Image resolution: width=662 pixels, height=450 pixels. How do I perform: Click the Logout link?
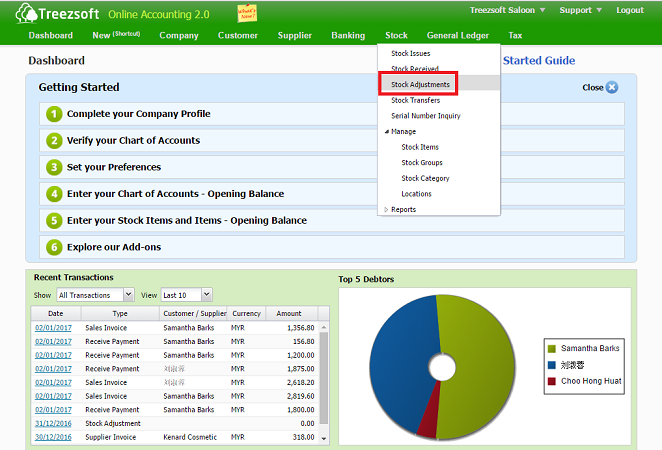630,10
